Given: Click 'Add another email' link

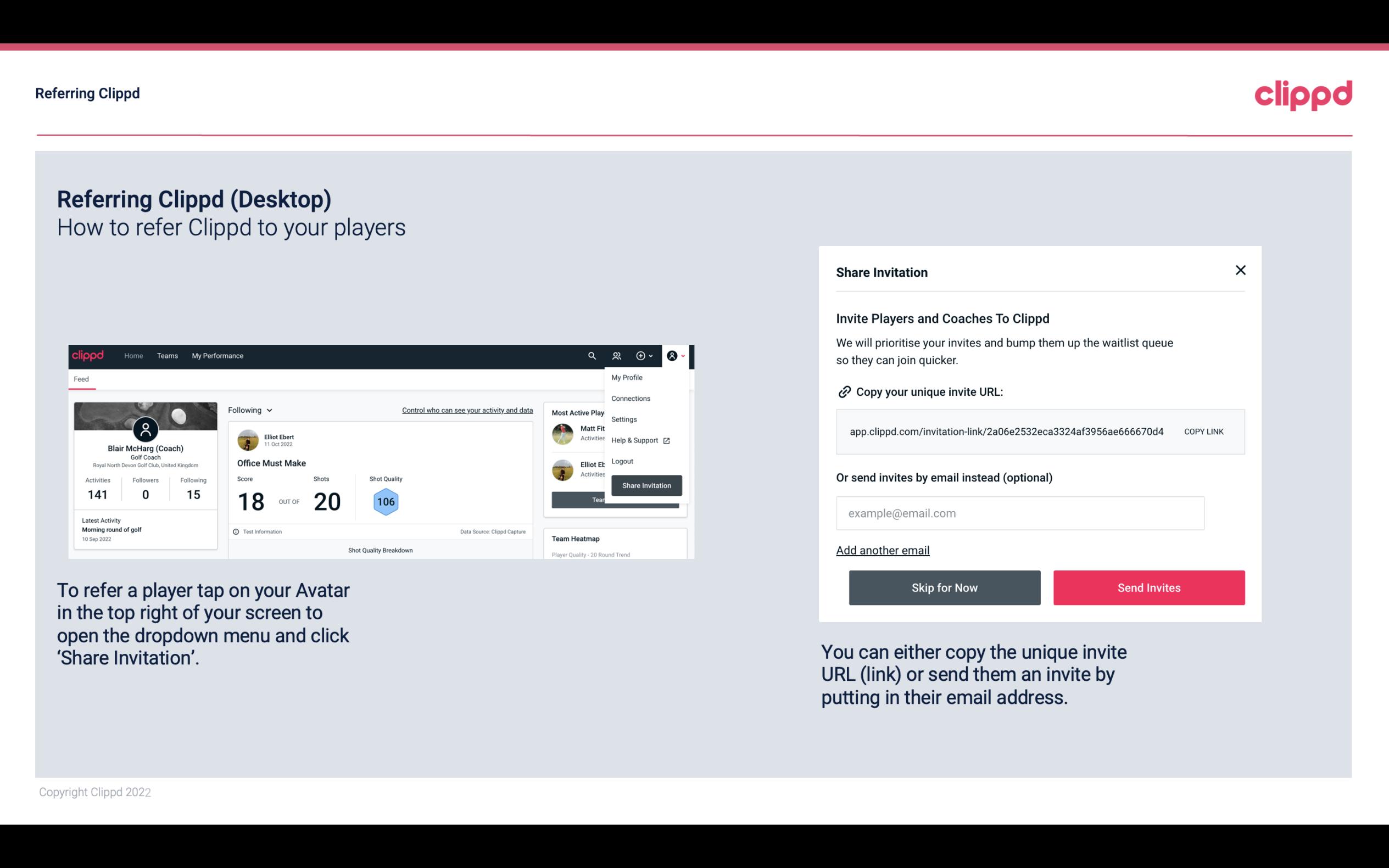Looking at the screenshot, I should [882, 550].
